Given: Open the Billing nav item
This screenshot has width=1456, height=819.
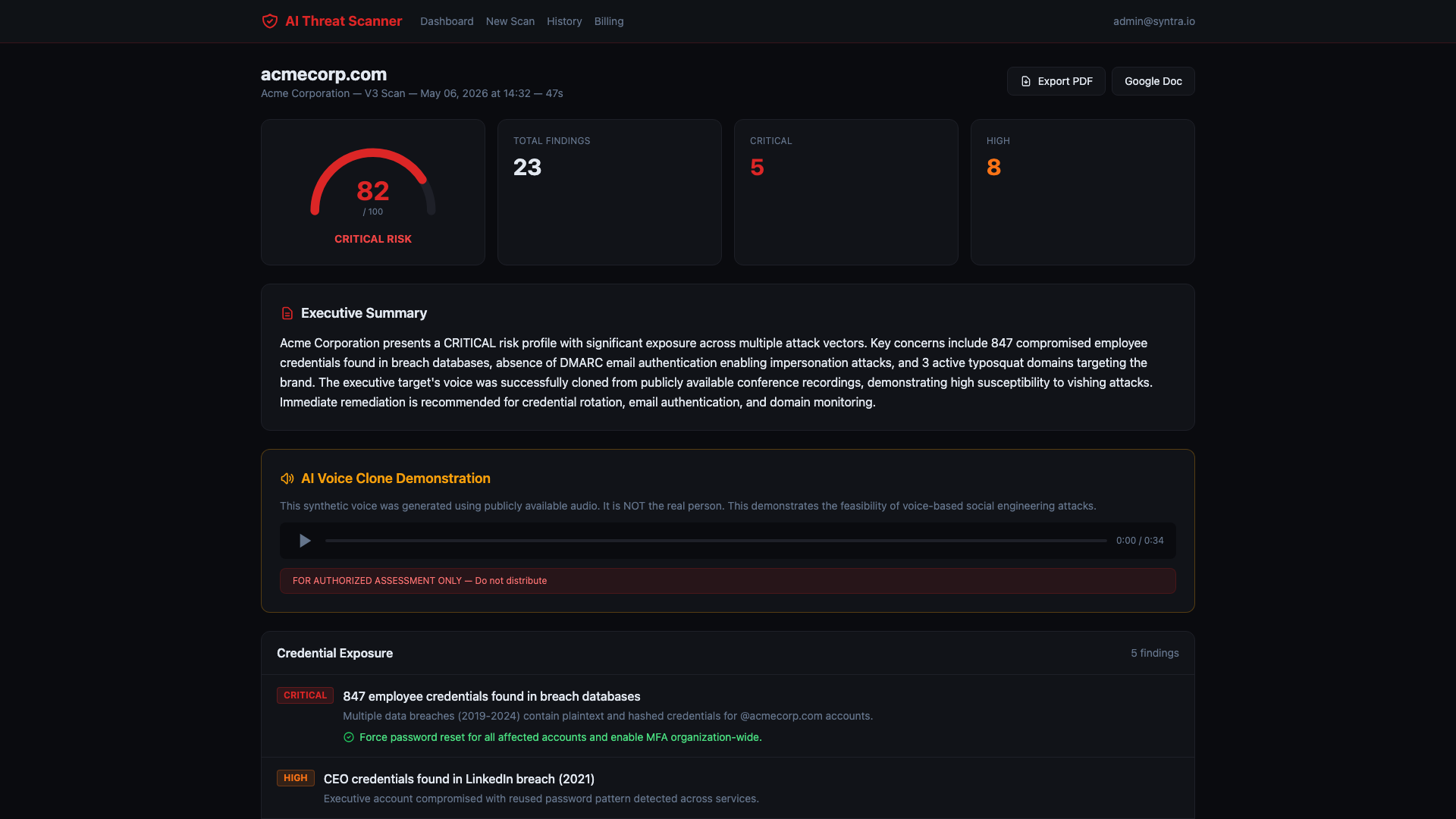Looking at the screenshot, I should tap(609, 21).
